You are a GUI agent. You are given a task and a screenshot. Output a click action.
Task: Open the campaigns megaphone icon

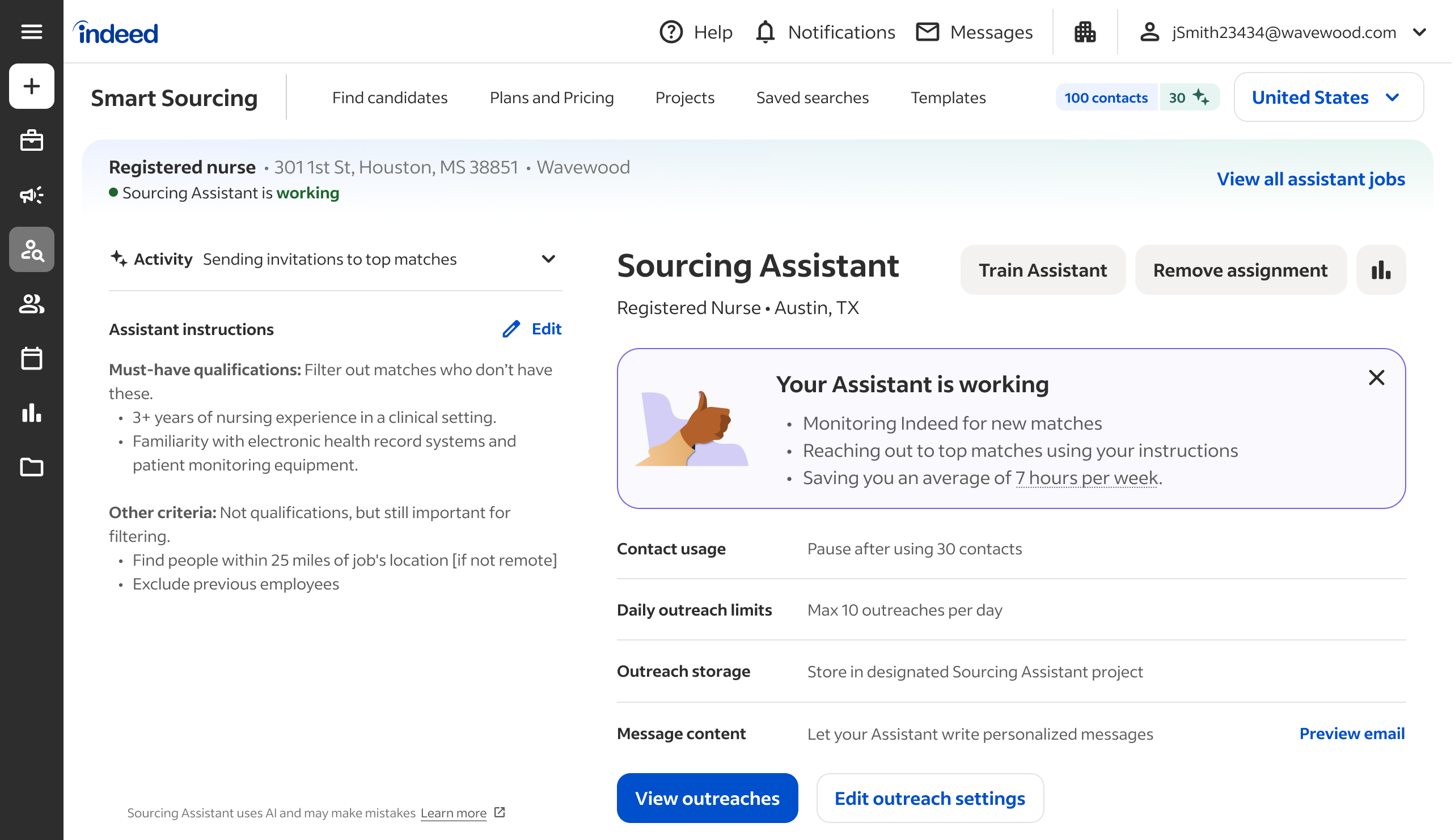[x=31, y=195]
